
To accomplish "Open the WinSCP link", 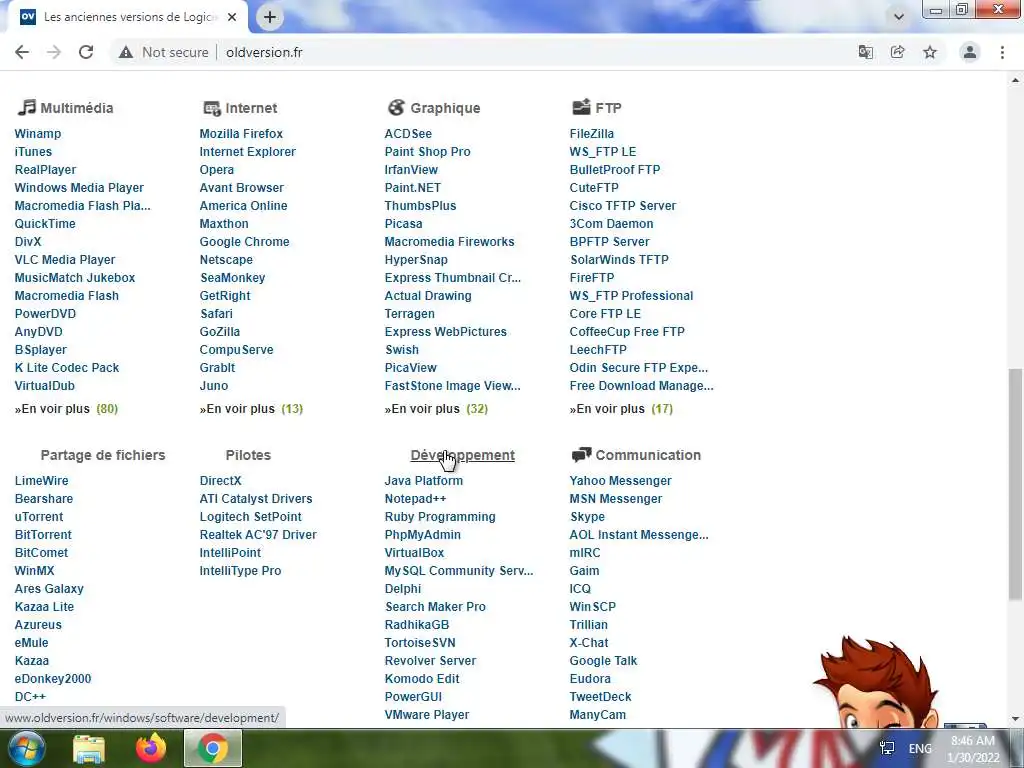I will click(x=592, y=607).
